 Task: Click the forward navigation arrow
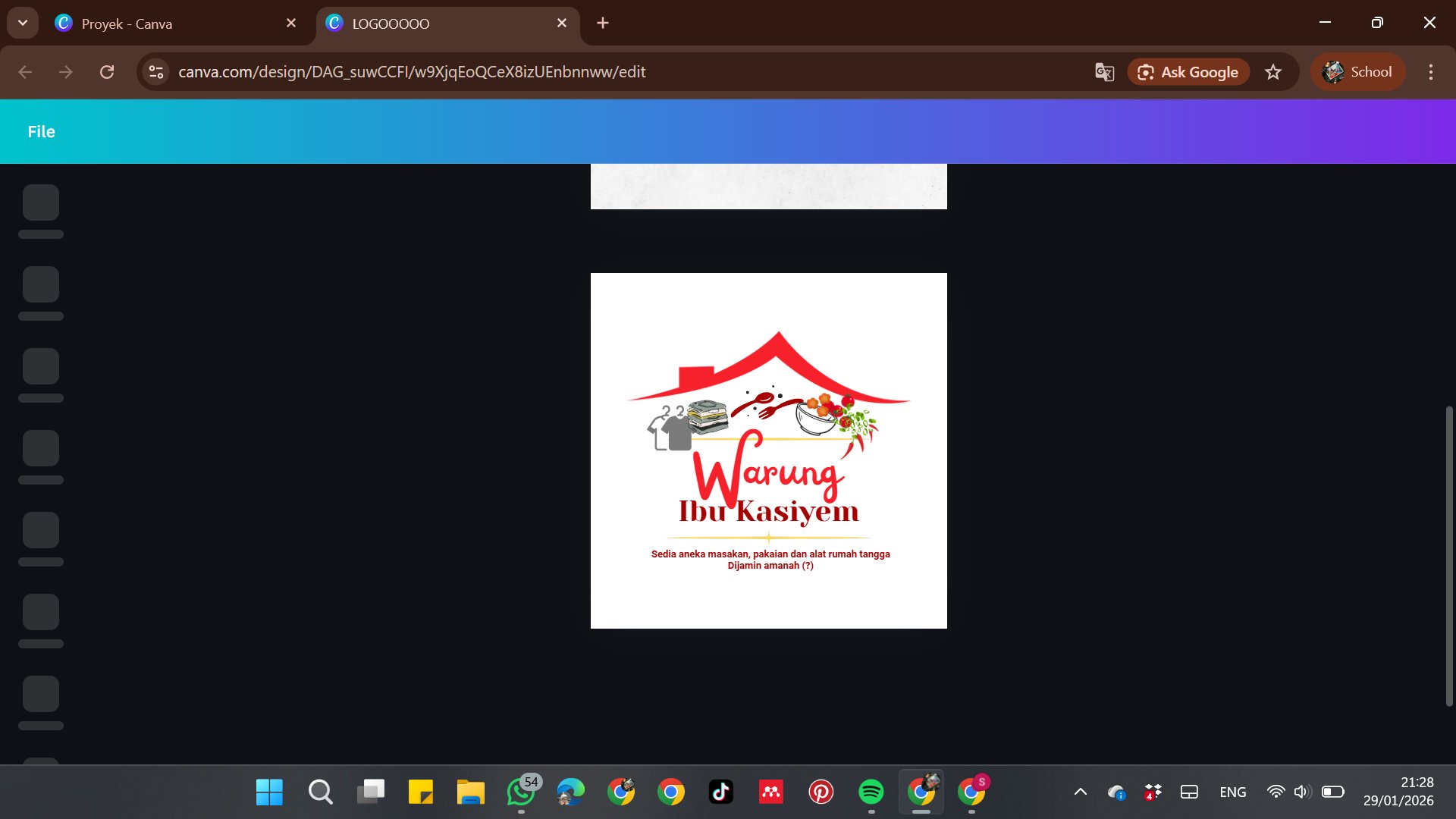click(66, 72)
